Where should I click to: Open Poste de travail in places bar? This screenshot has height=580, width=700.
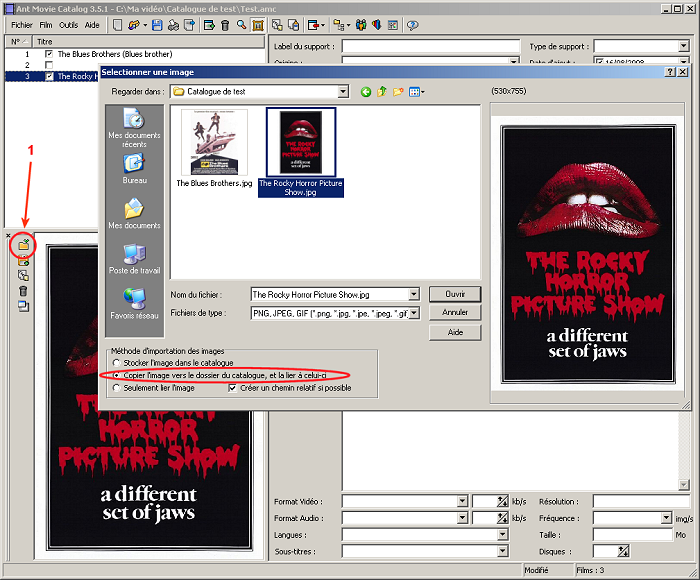(134, 259)
